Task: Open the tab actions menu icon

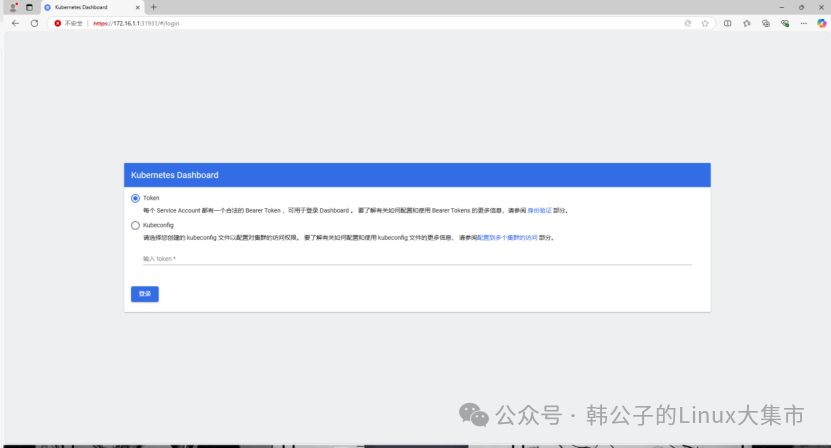Action: [29, 7]
